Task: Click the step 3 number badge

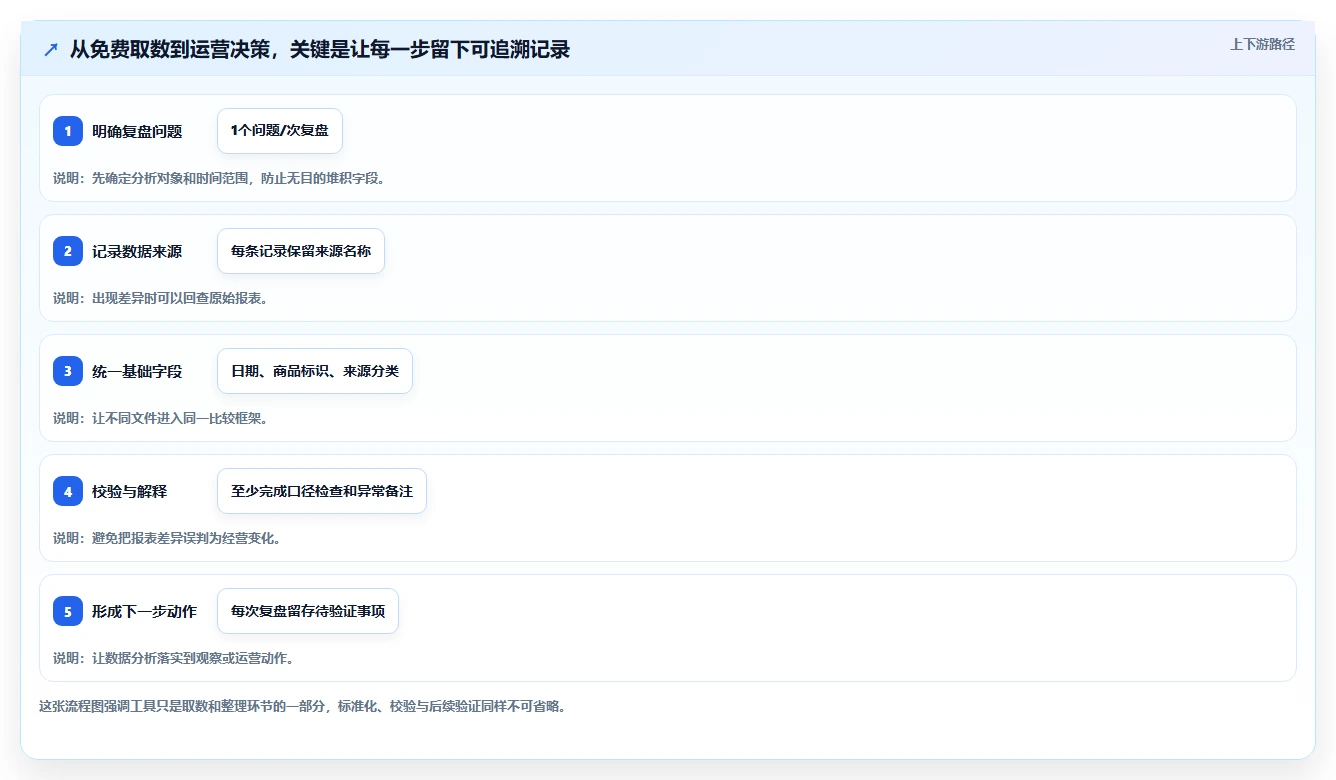Action: coord(68,371)
